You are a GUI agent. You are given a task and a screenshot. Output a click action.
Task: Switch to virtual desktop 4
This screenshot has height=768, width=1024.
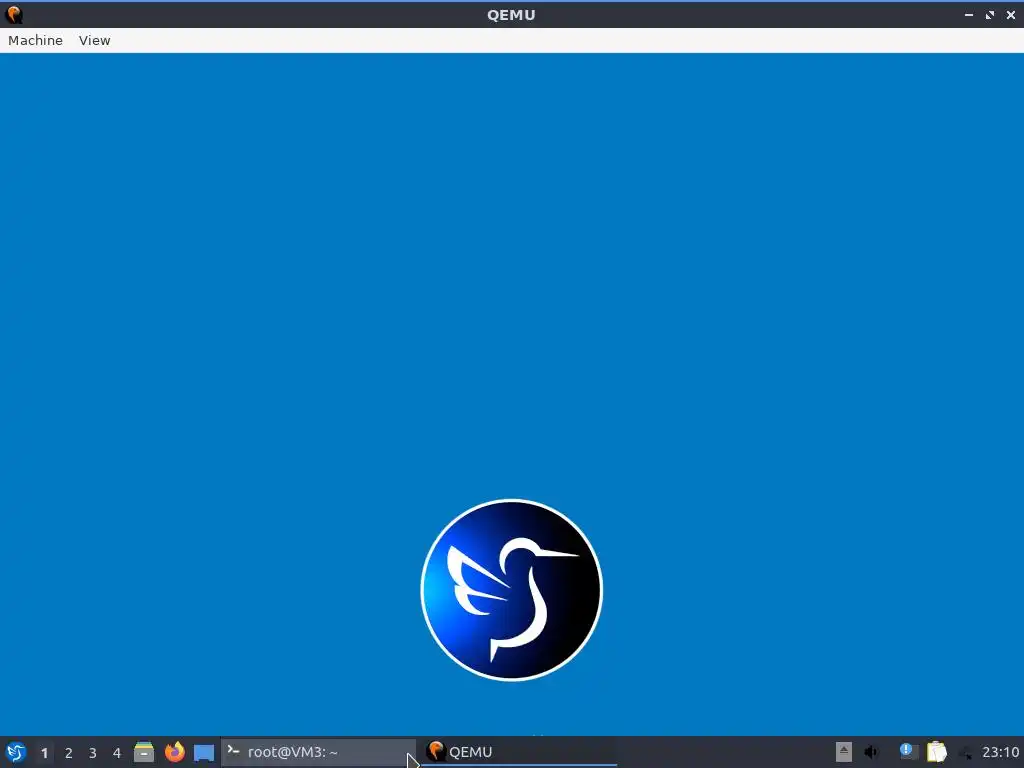pos(117,753)
